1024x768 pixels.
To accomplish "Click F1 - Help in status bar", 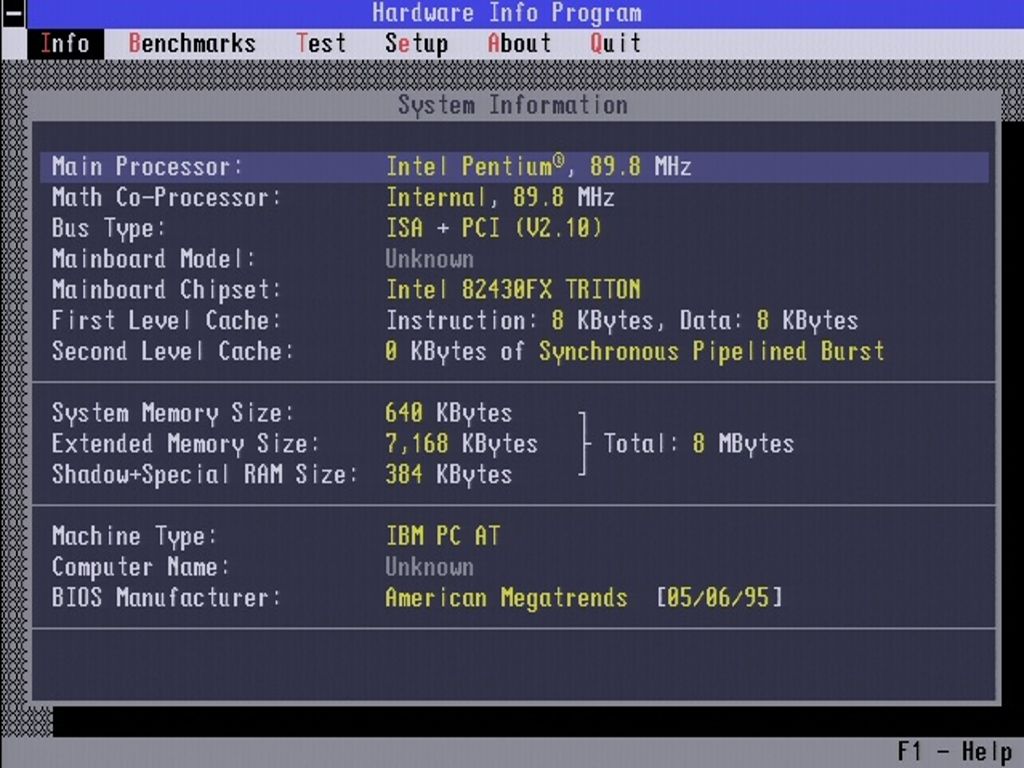I will click(x=954, y=752).
